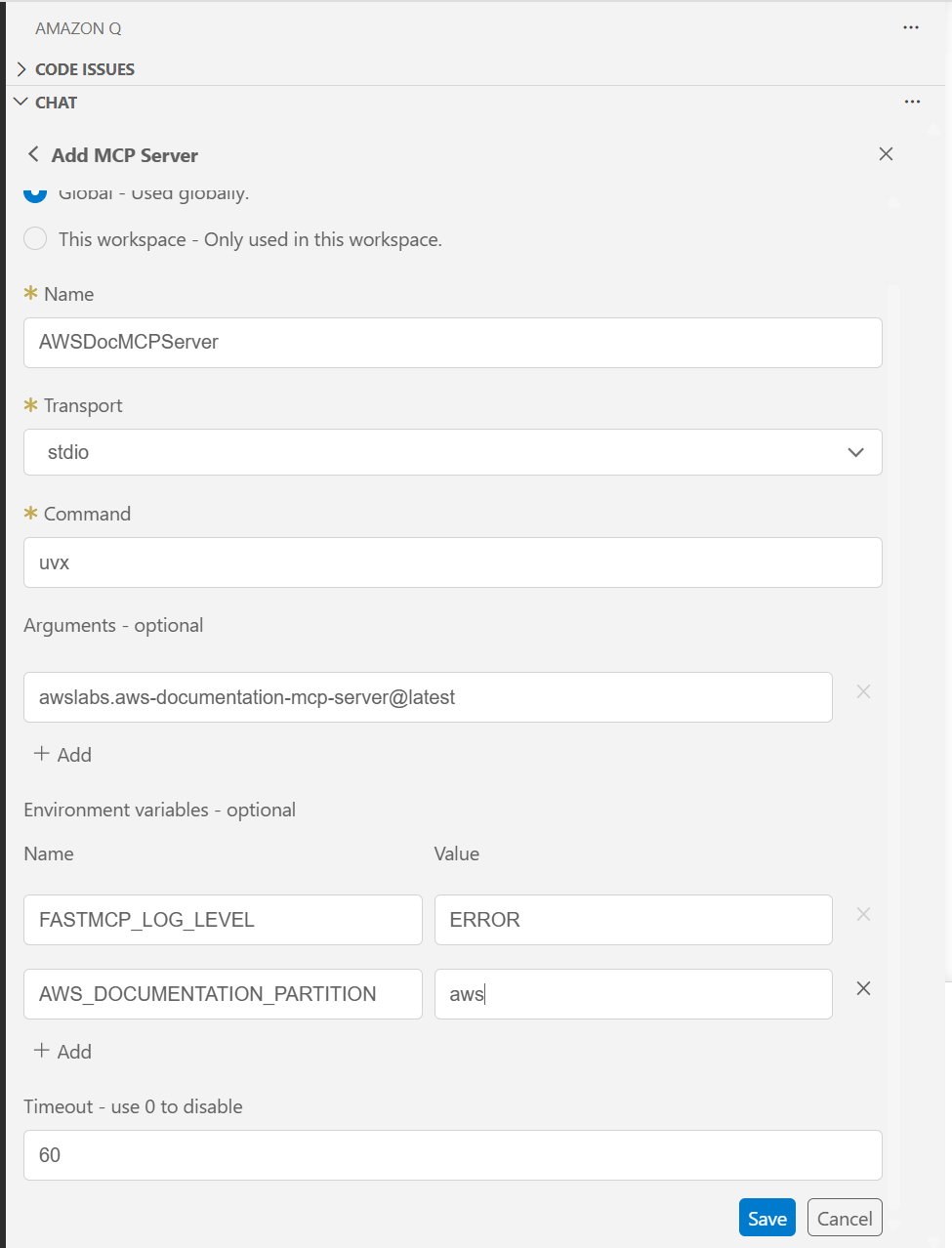Remove the AWS_DOCUMENTATION_PARTITION variable row

pos(863,988)
